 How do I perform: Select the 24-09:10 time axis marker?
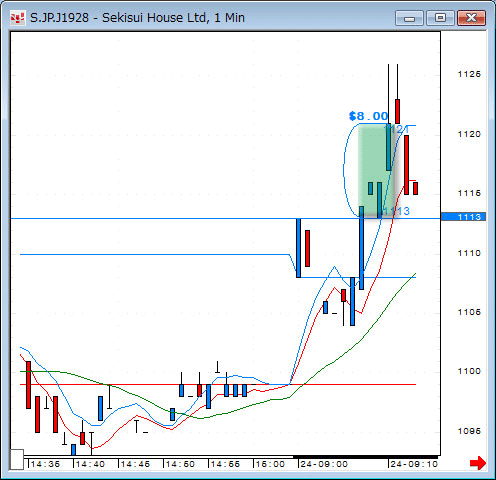pyautogui.click(x=413, y=464)
